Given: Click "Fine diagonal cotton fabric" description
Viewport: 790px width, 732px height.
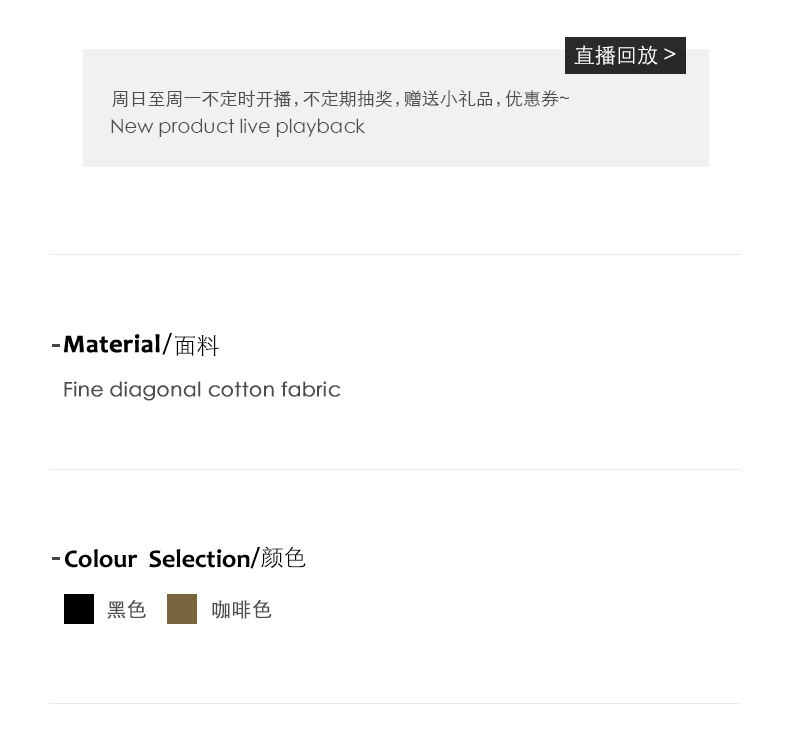Looking at the screenshot, I should (201, 390).
